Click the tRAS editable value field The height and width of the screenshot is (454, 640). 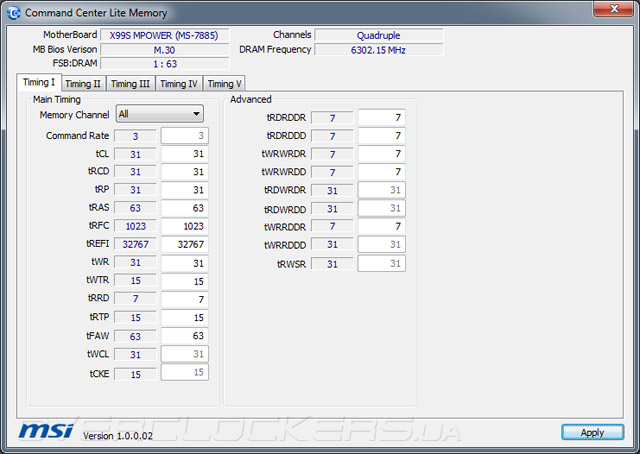click(184, 208)
